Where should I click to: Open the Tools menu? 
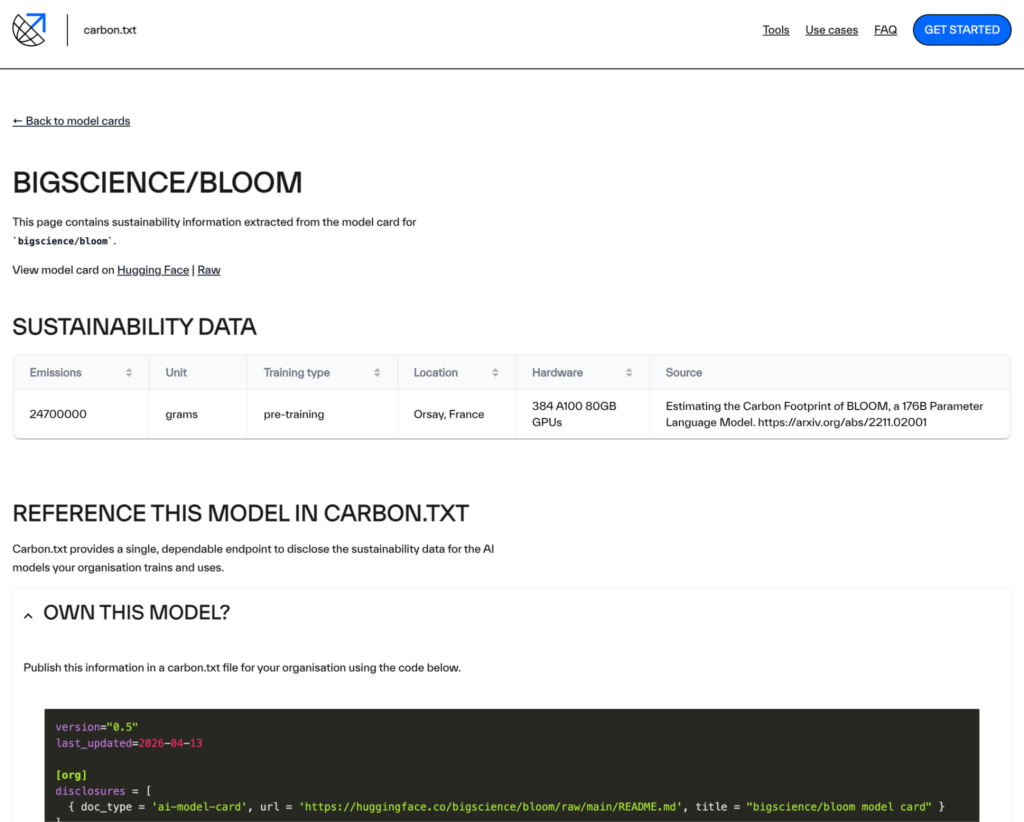(776, 30)
